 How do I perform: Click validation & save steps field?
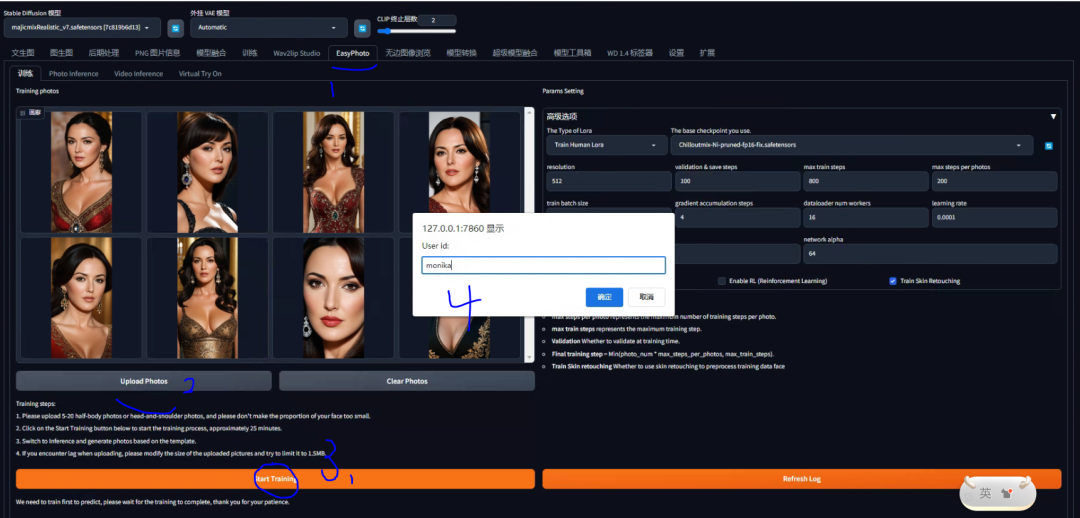coord(737,181)
